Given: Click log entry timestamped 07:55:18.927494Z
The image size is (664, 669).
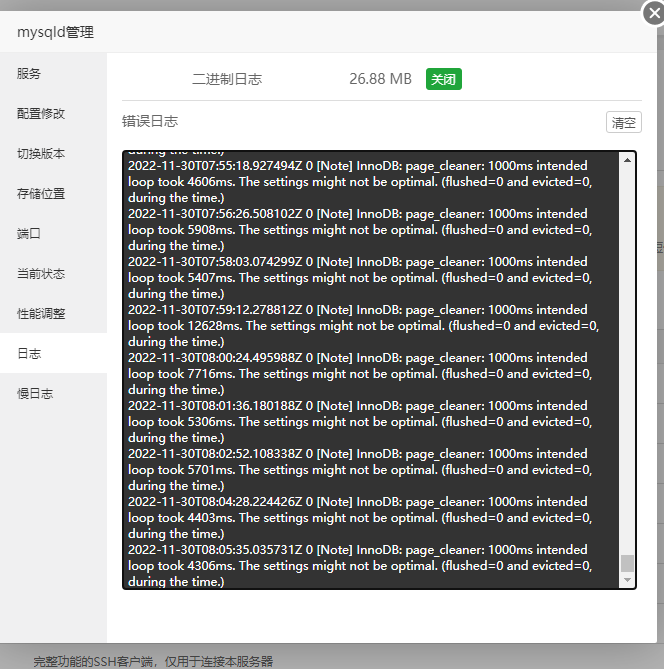Looking at the screenshot, I should (x=360, y=182).
